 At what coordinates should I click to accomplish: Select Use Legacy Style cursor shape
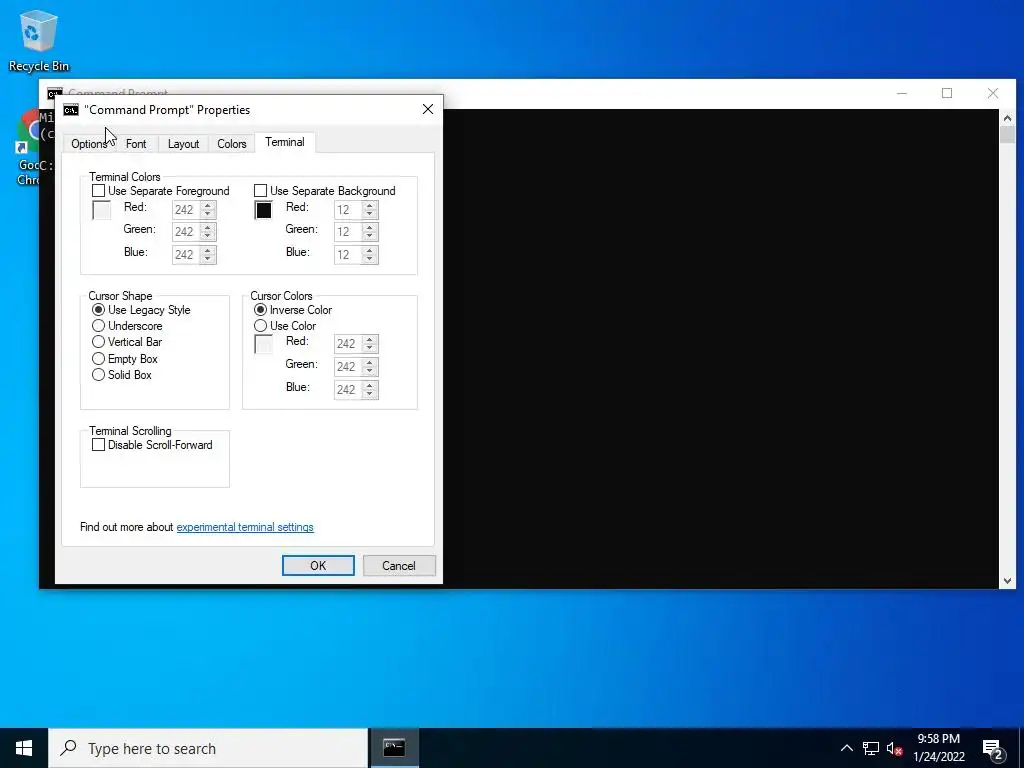[x=99, y=310]
